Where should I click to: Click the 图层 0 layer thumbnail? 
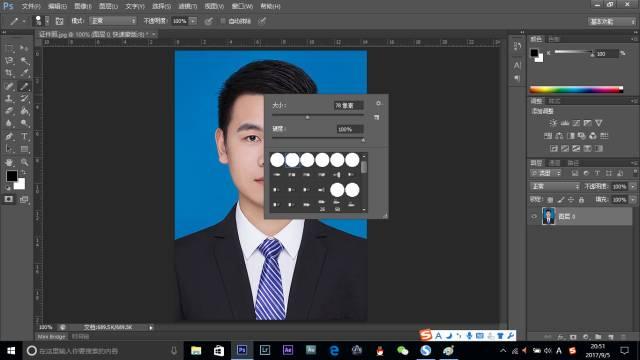click(x=548, y=216)
